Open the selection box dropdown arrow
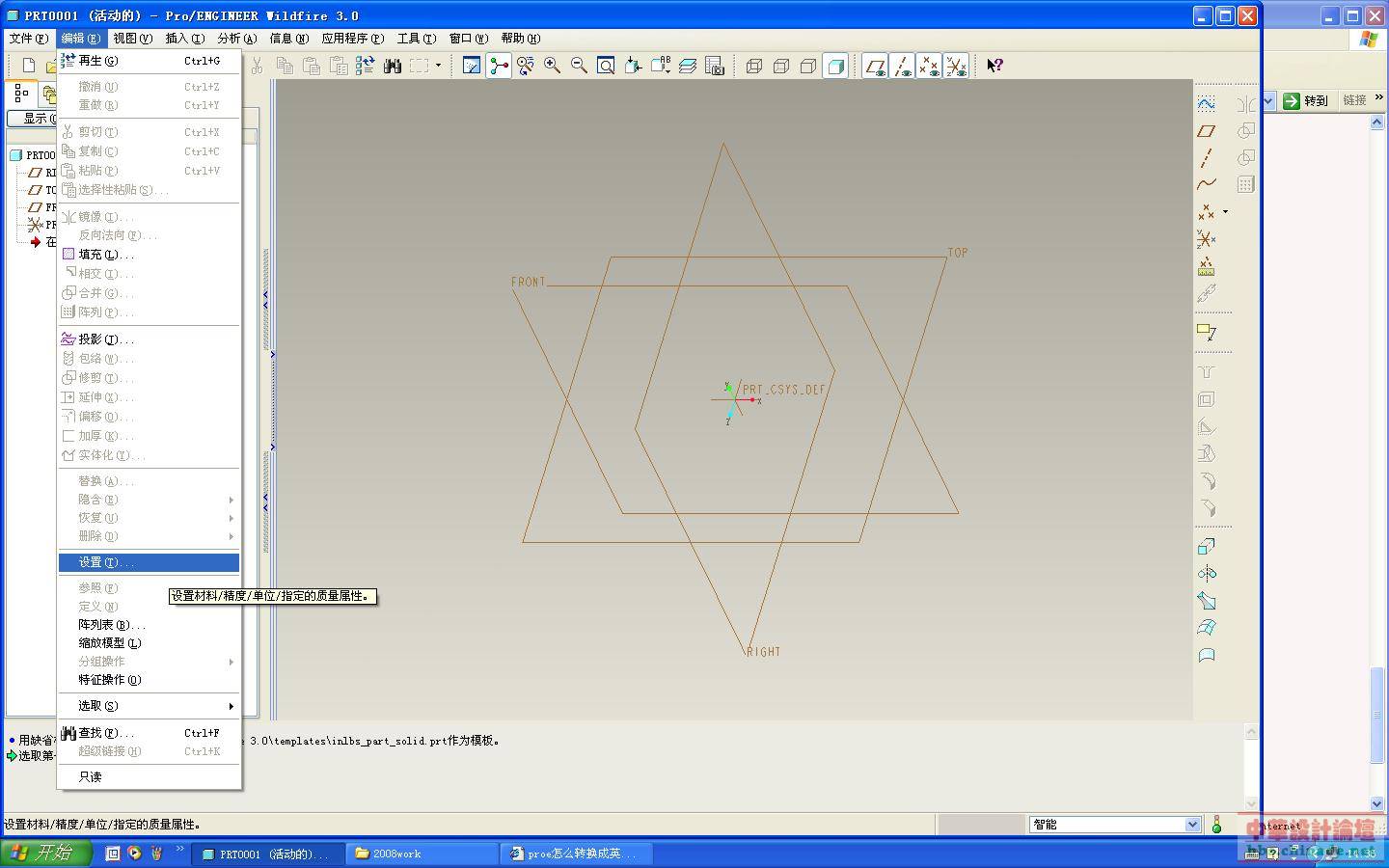Screen dimensions: 1389x868 pyautogui.click(x=438, y=66)
